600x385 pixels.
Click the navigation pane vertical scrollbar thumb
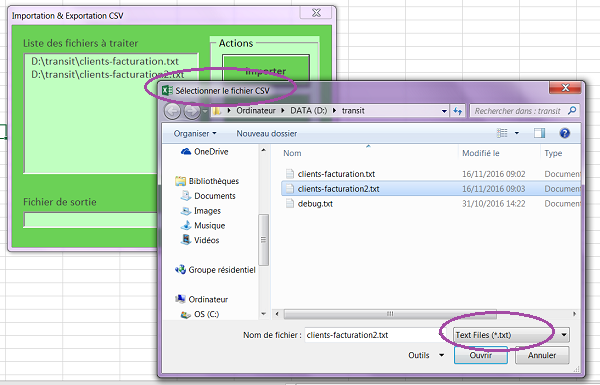tap(263, 240)
